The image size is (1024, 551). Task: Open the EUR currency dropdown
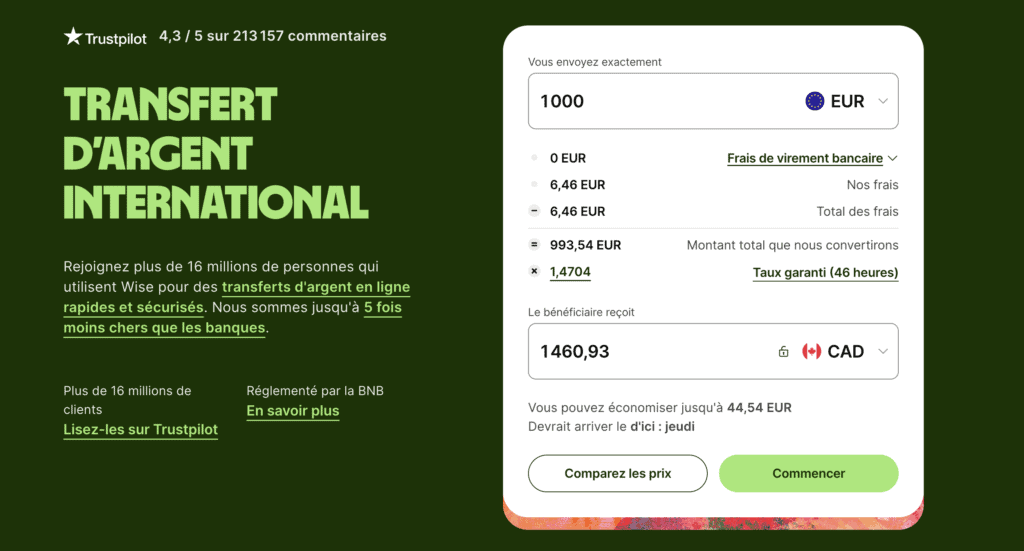coord(882,101)
